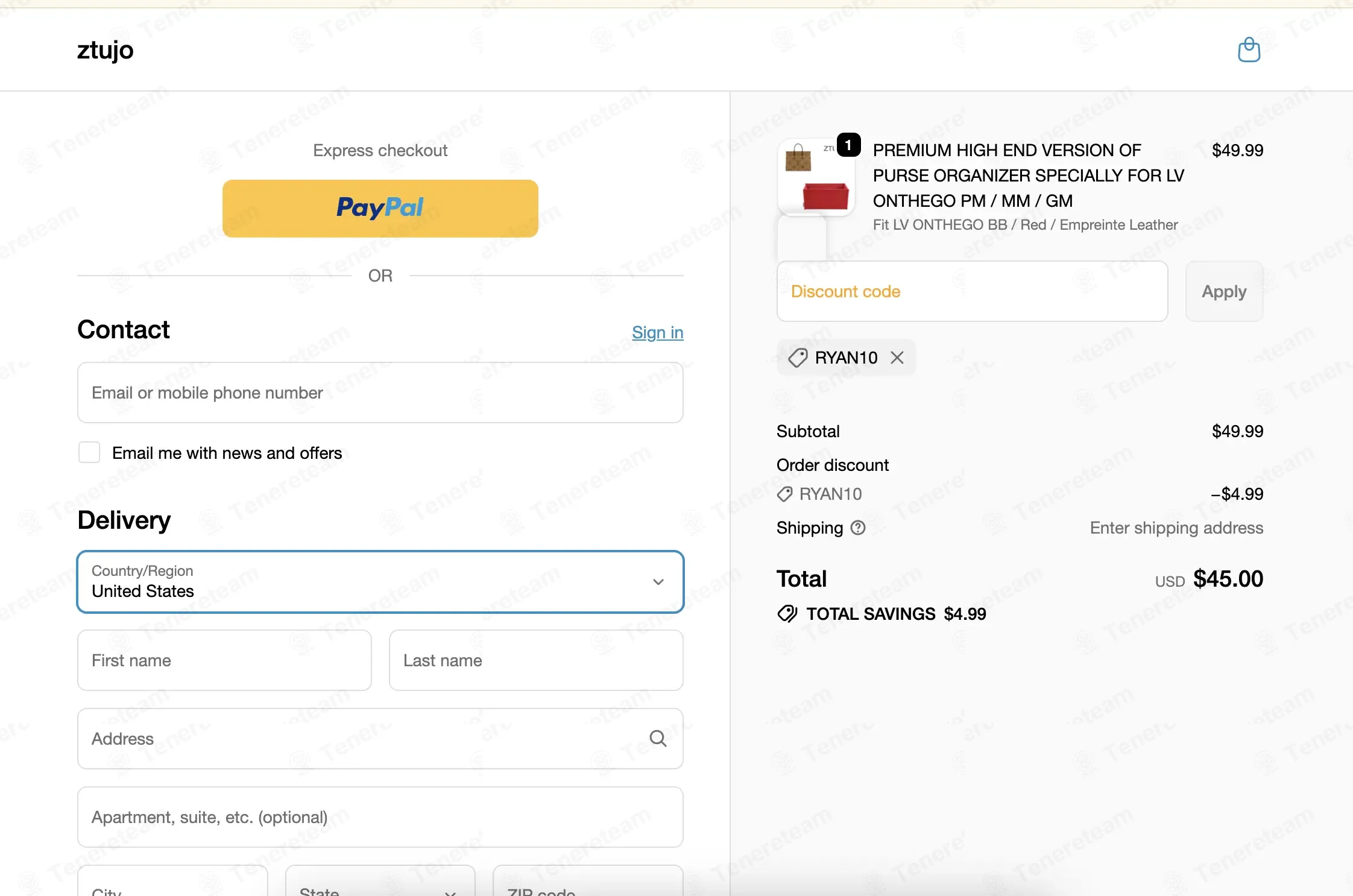The image size is (1353, 896).
Task: Click the City field
Action: pyautogui.click(x=172, y=882)
